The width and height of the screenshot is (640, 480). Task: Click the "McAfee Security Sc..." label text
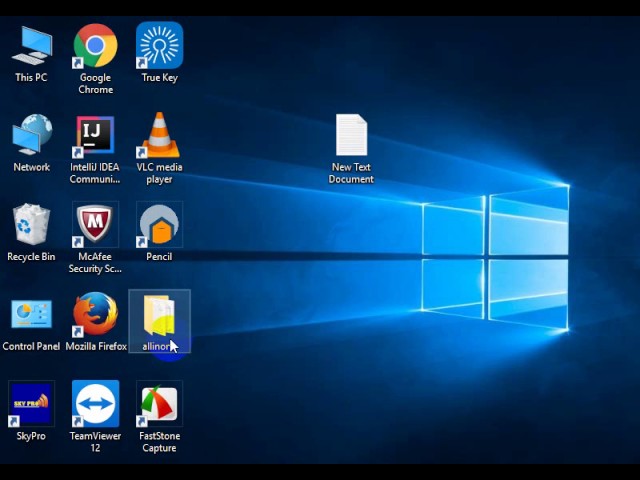click(x=95, y=263)
